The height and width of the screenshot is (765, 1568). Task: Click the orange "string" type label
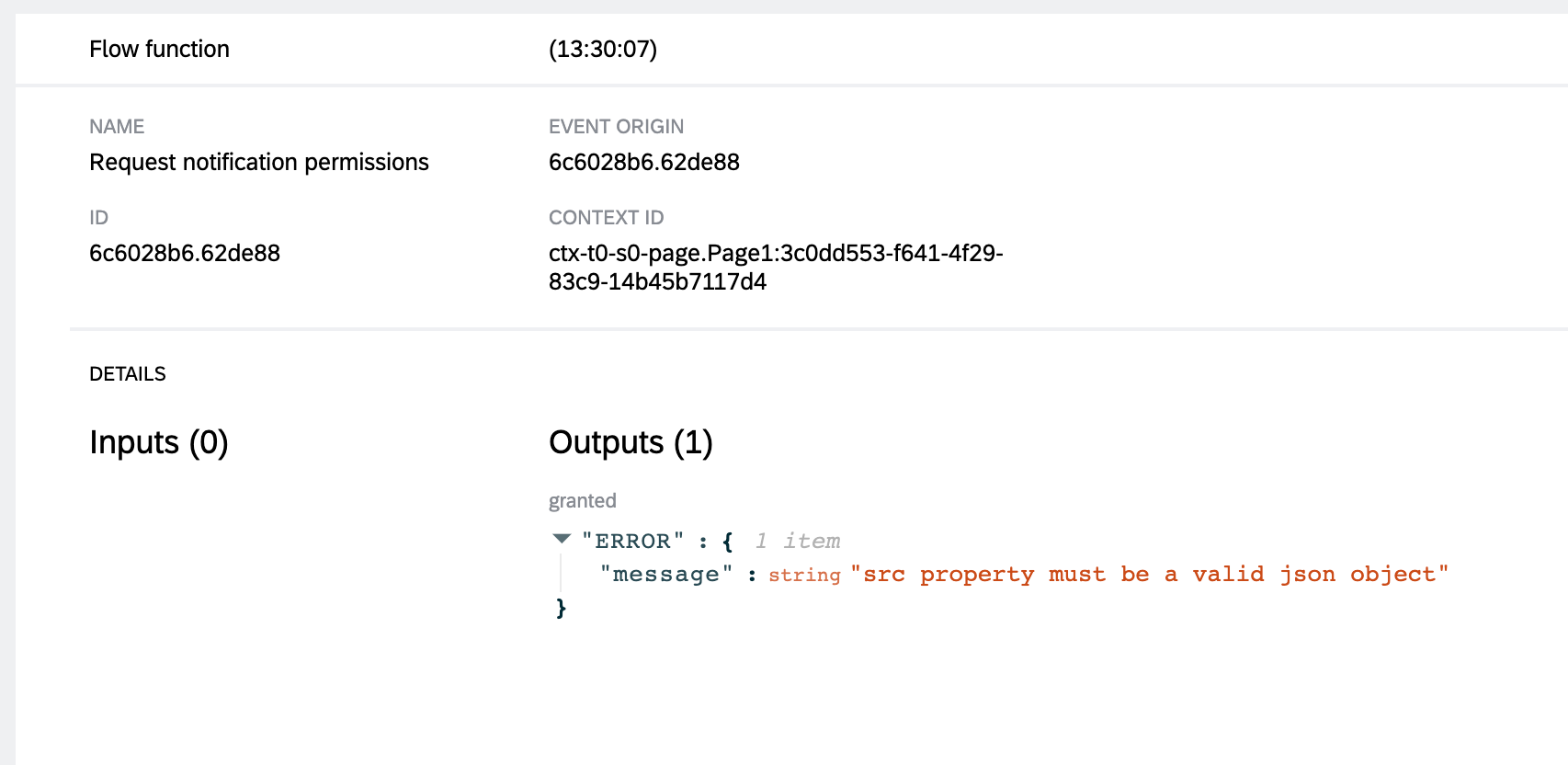coord(804,576)
